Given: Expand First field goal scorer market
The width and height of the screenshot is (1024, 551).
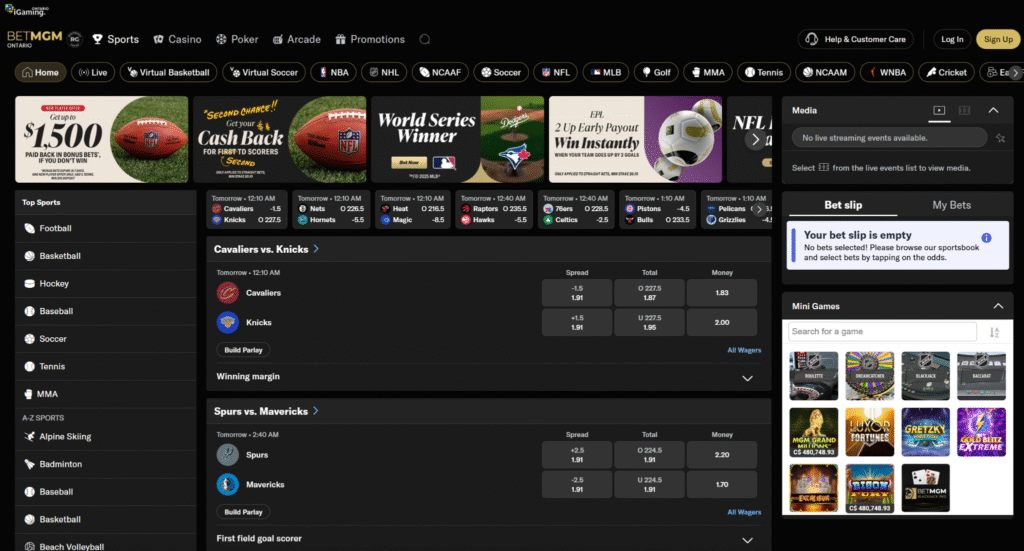Looking at the screenshot, I should (x=747, y=539).
